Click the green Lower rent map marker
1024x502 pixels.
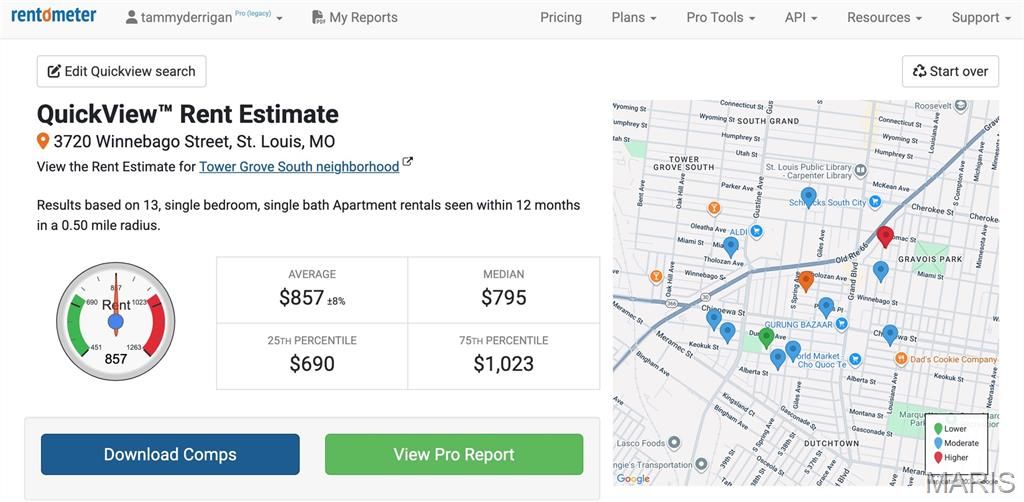coord(766,337)
